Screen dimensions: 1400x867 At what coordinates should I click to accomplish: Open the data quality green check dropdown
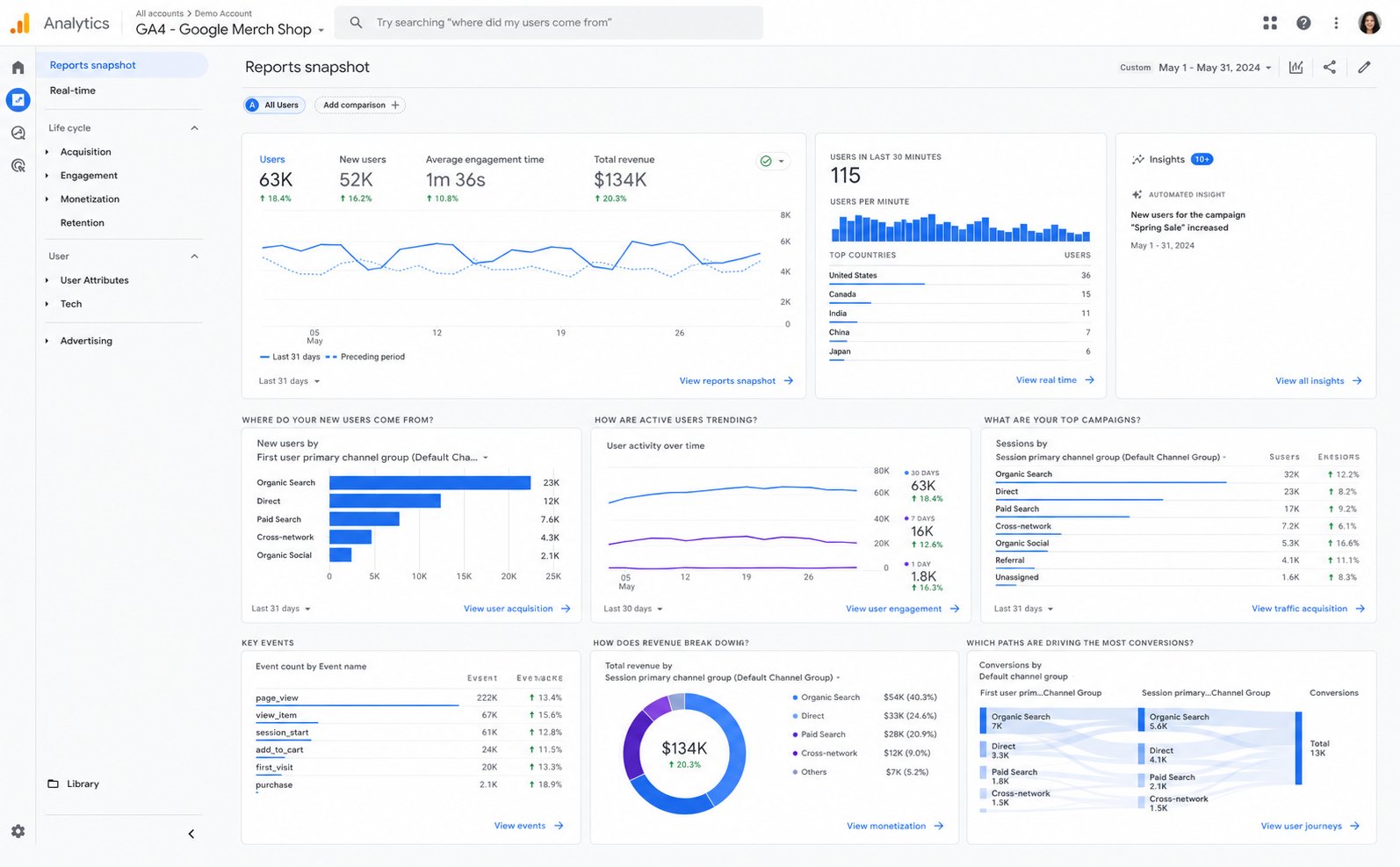point(772,161)
